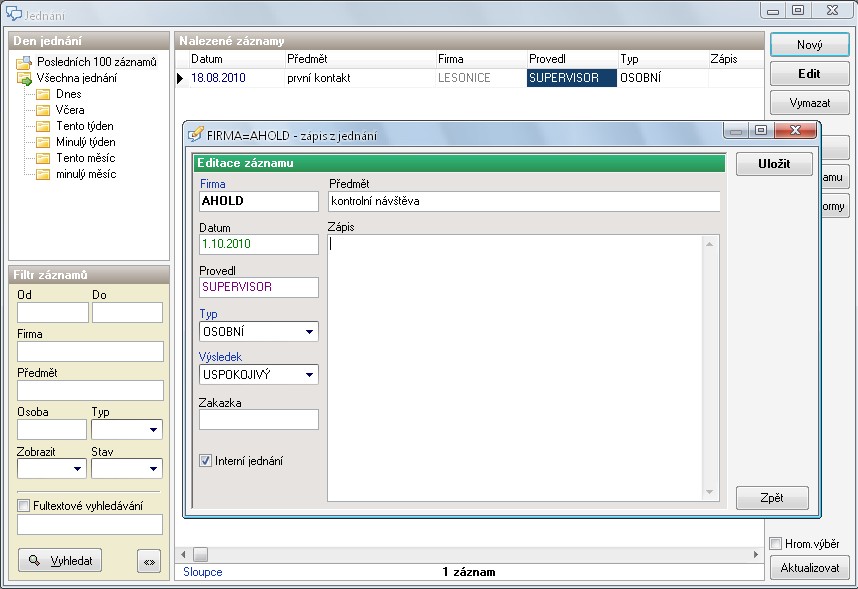The image size is (858, 589).
Task: Go back with the Zpět button
Action: pyautogui.click(x=772, y=498)
